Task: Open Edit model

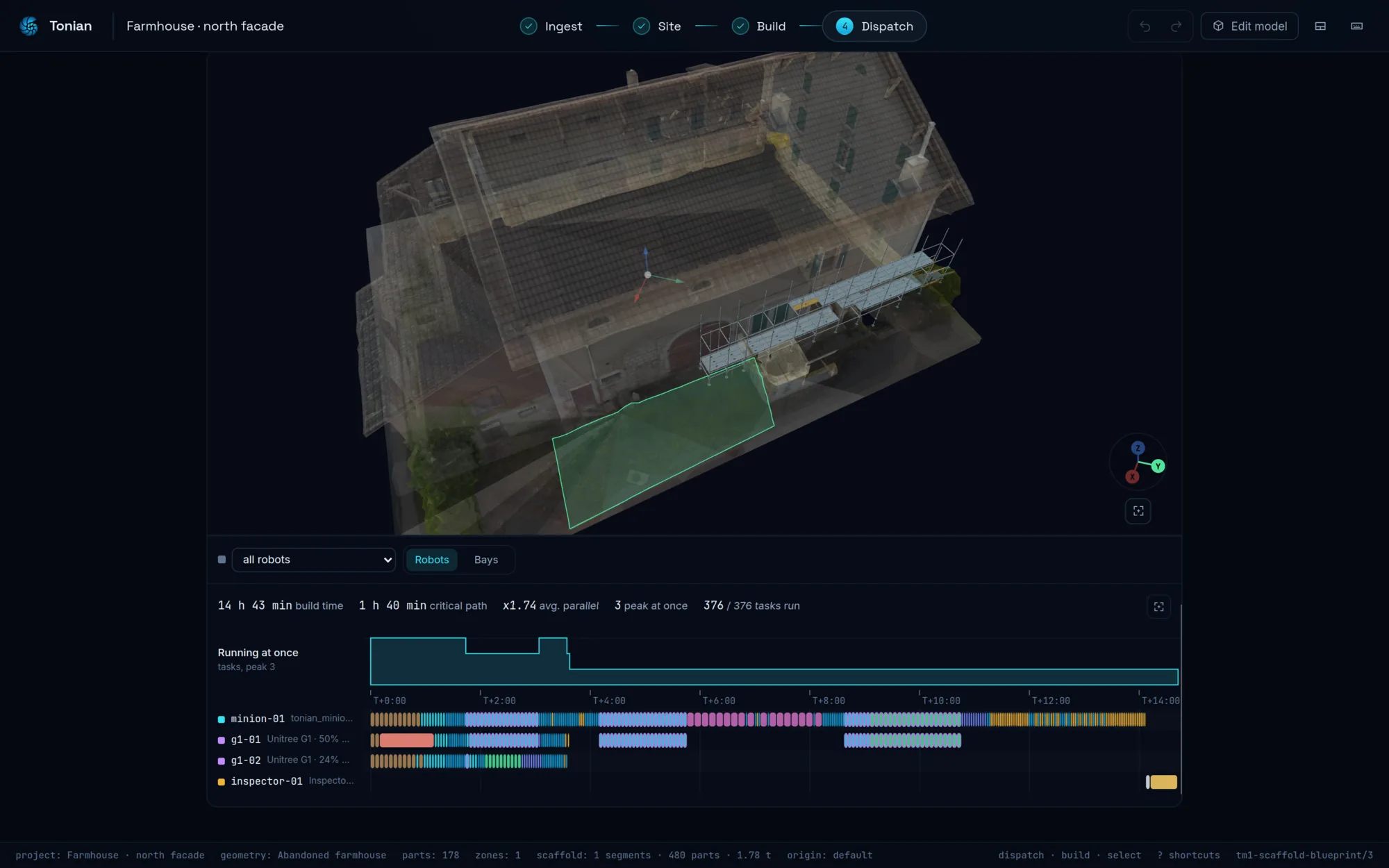Action: [1249, 26]
